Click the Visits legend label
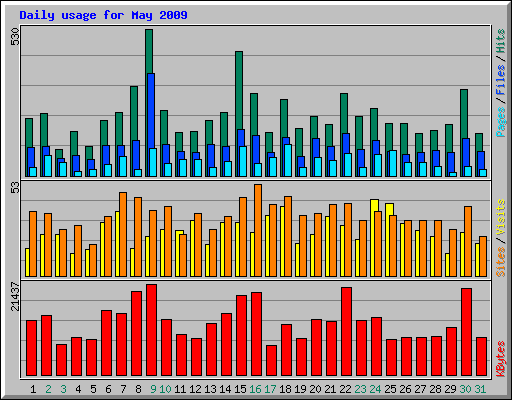This screenshot has height=400, width=512. 500,218
